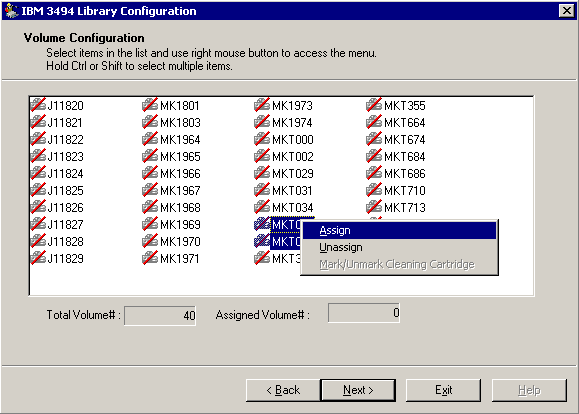The width and height of the screenshot is (579, 414).
Task: Click the Total Volume# field showing 40
Action: pos(160,315)
